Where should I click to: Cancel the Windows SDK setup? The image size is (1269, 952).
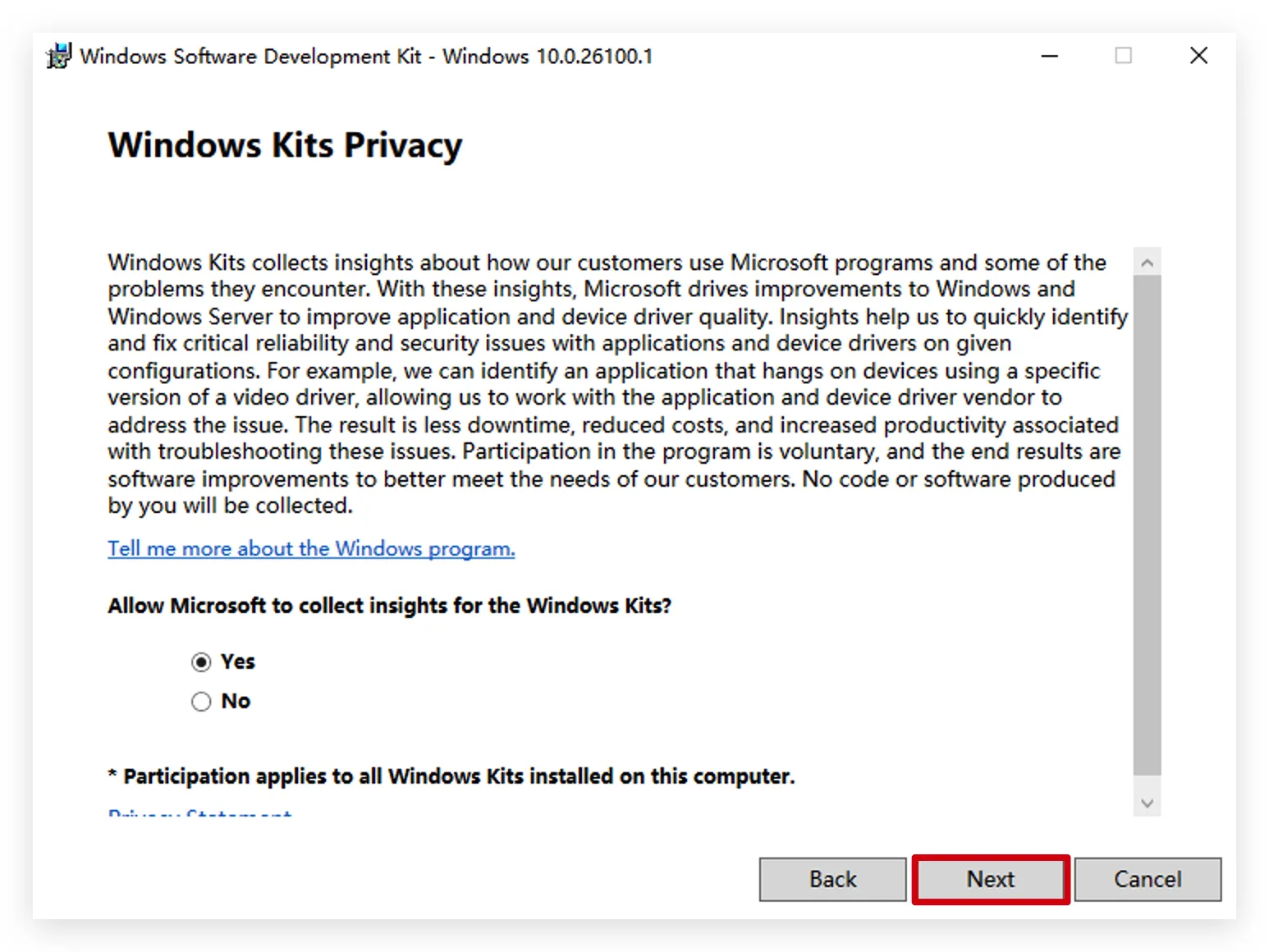click(x=1147, y=879)
